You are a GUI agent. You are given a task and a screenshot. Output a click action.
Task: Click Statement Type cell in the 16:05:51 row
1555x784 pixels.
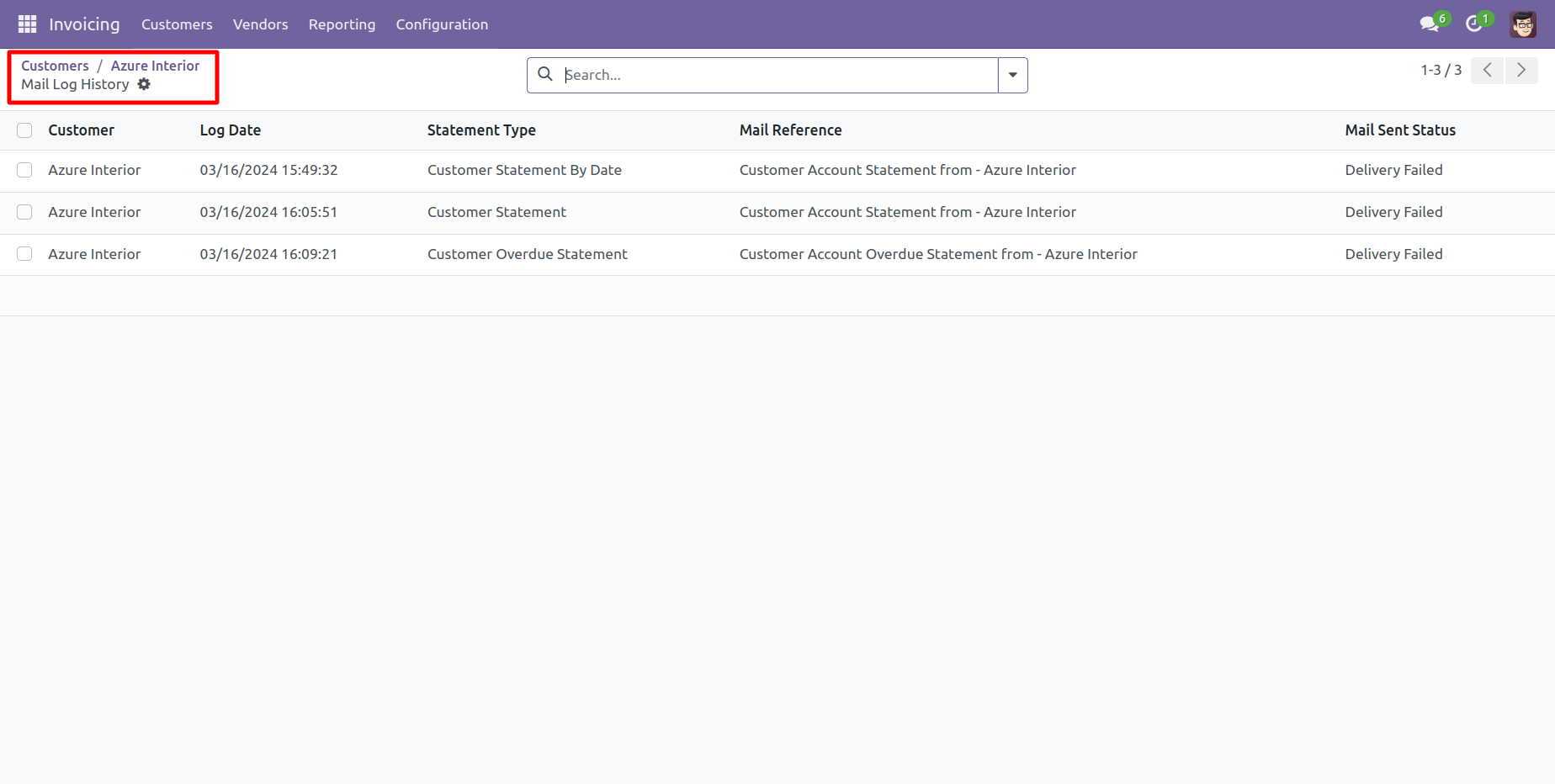pos(496,212)
